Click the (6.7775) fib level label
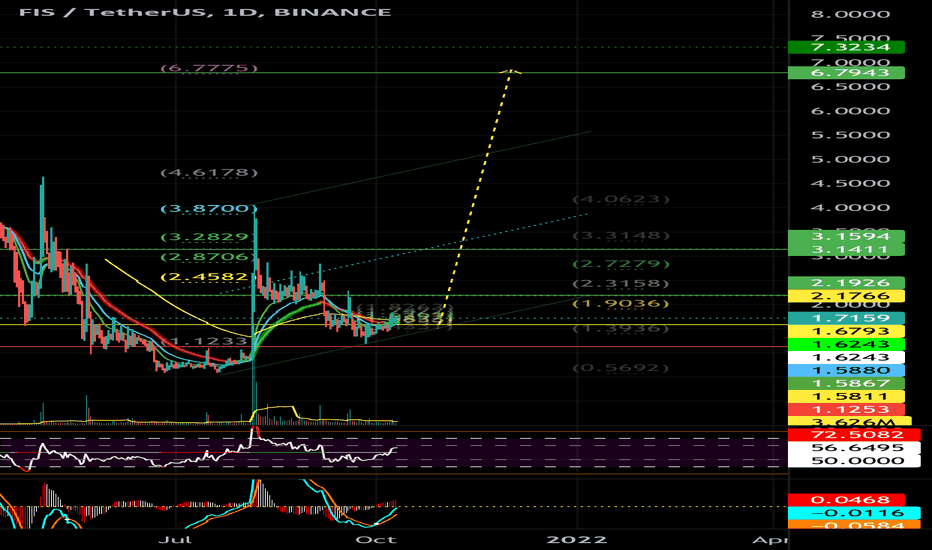Image resolution: width=932 pixels, height=550 pixels. pos(209,68)
